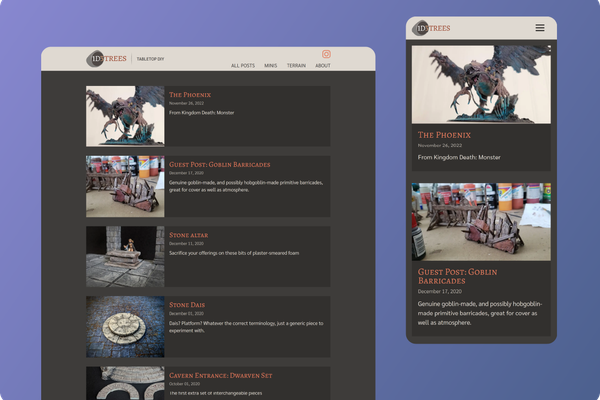Click the 'December 17, 2020' date in desktop view
Screen dimensions: 600x400
point(186,173)
